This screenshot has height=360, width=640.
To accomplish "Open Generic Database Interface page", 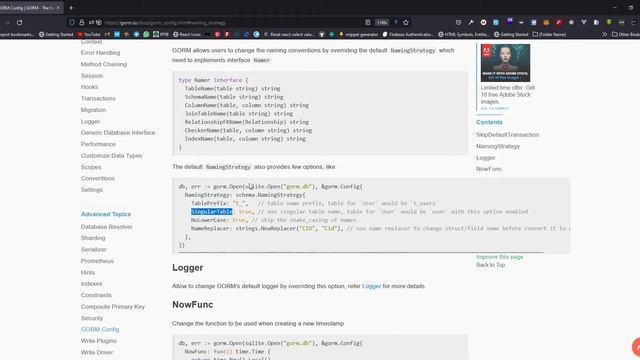I will click(118, 133).
